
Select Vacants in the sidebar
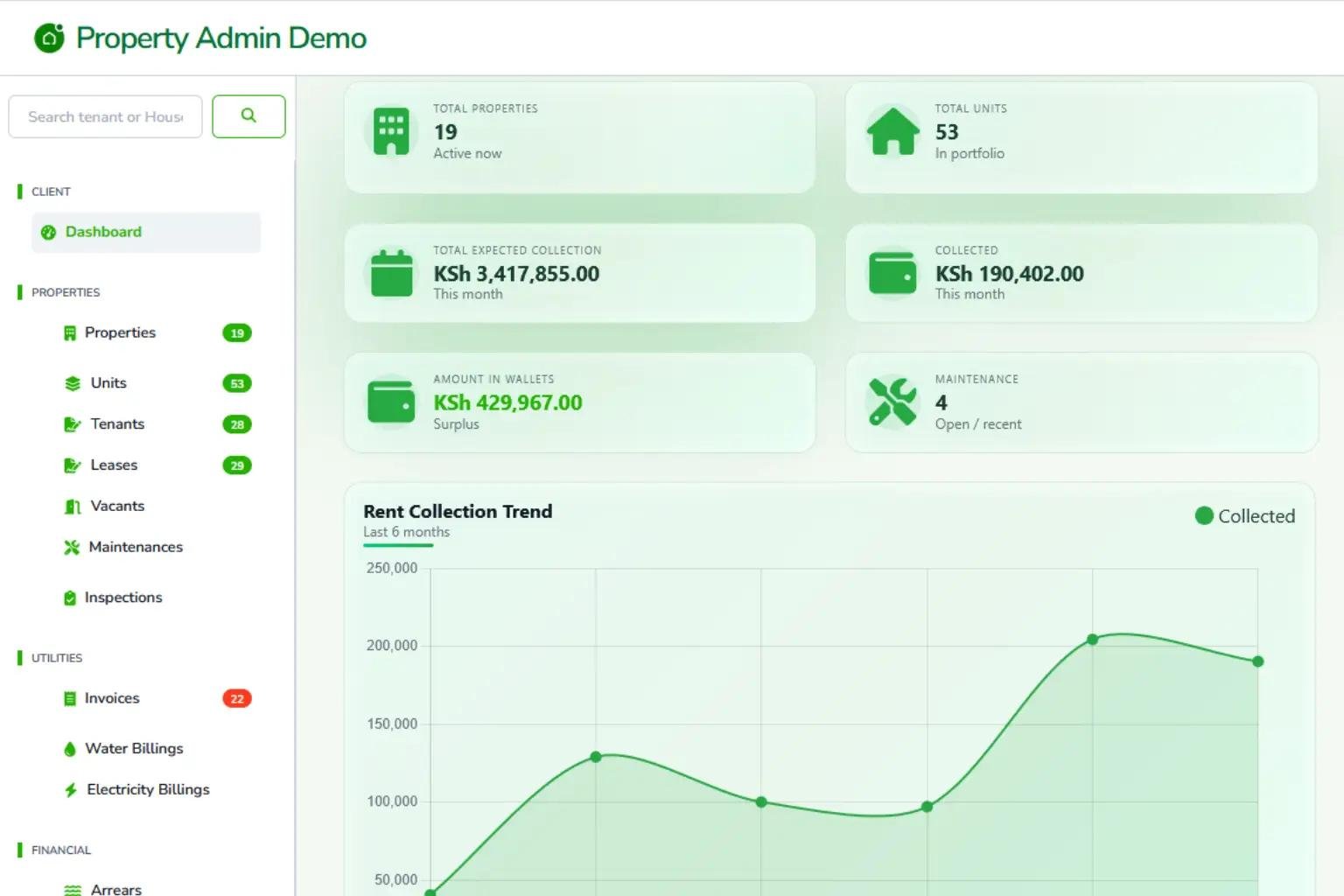[117, 507]
